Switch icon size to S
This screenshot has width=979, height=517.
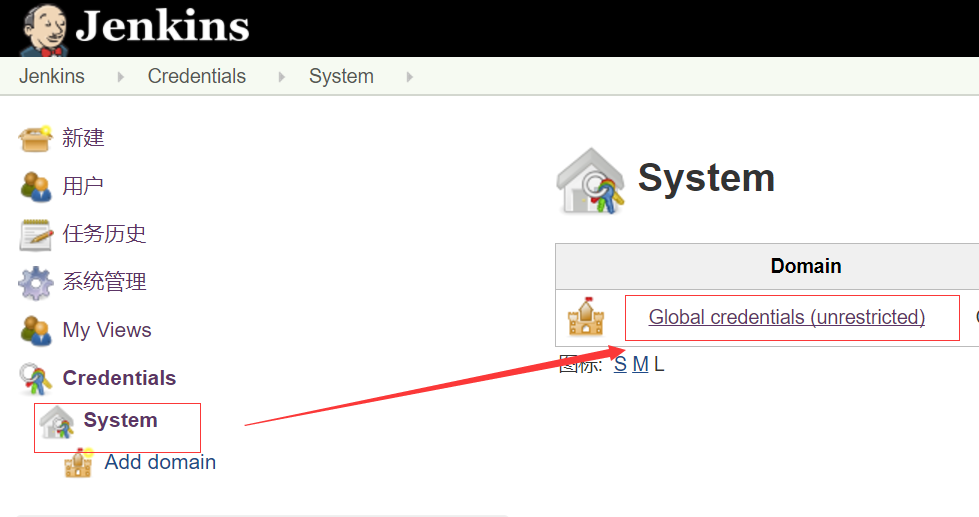click(x=620, y=364)
